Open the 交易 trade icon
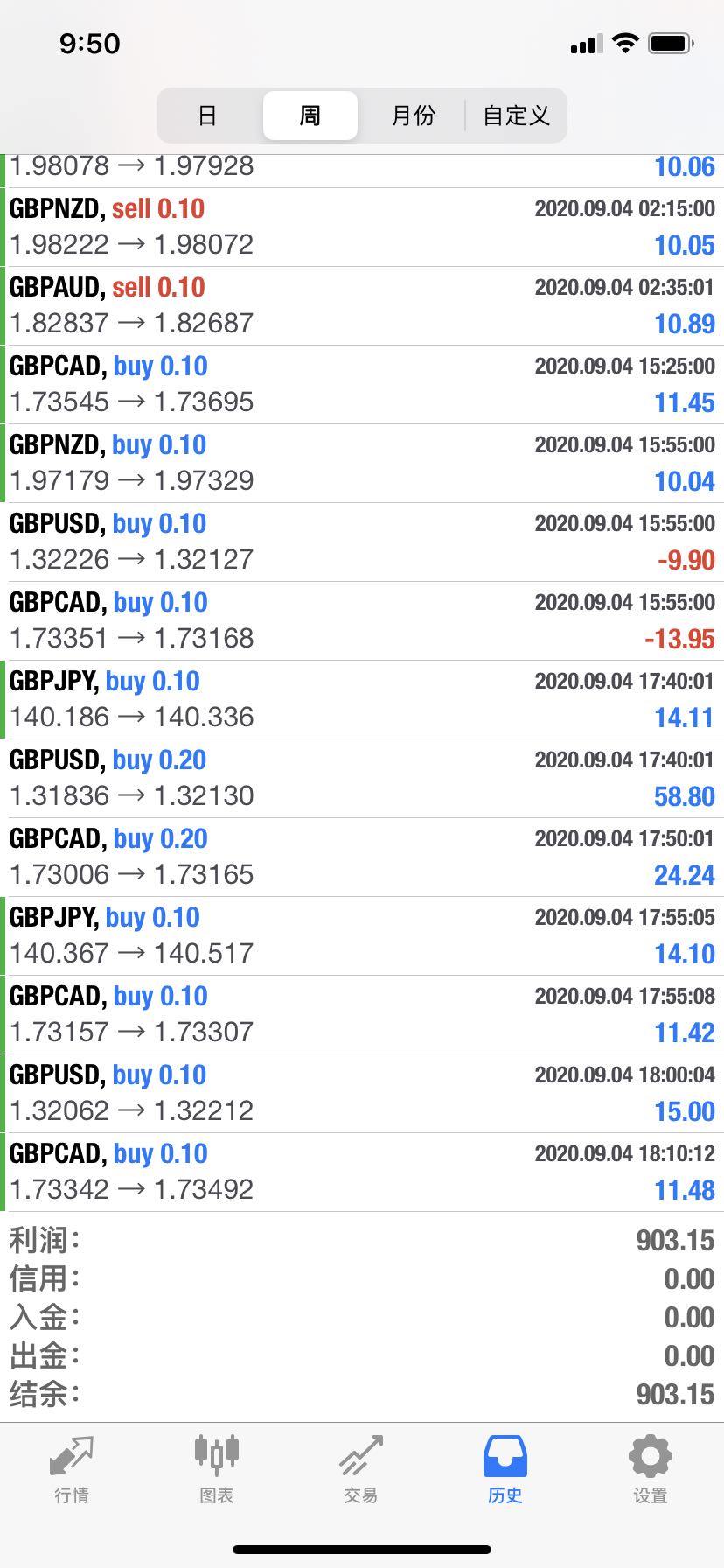This screenshot has width=724, height=1568. click(361, 1456)
